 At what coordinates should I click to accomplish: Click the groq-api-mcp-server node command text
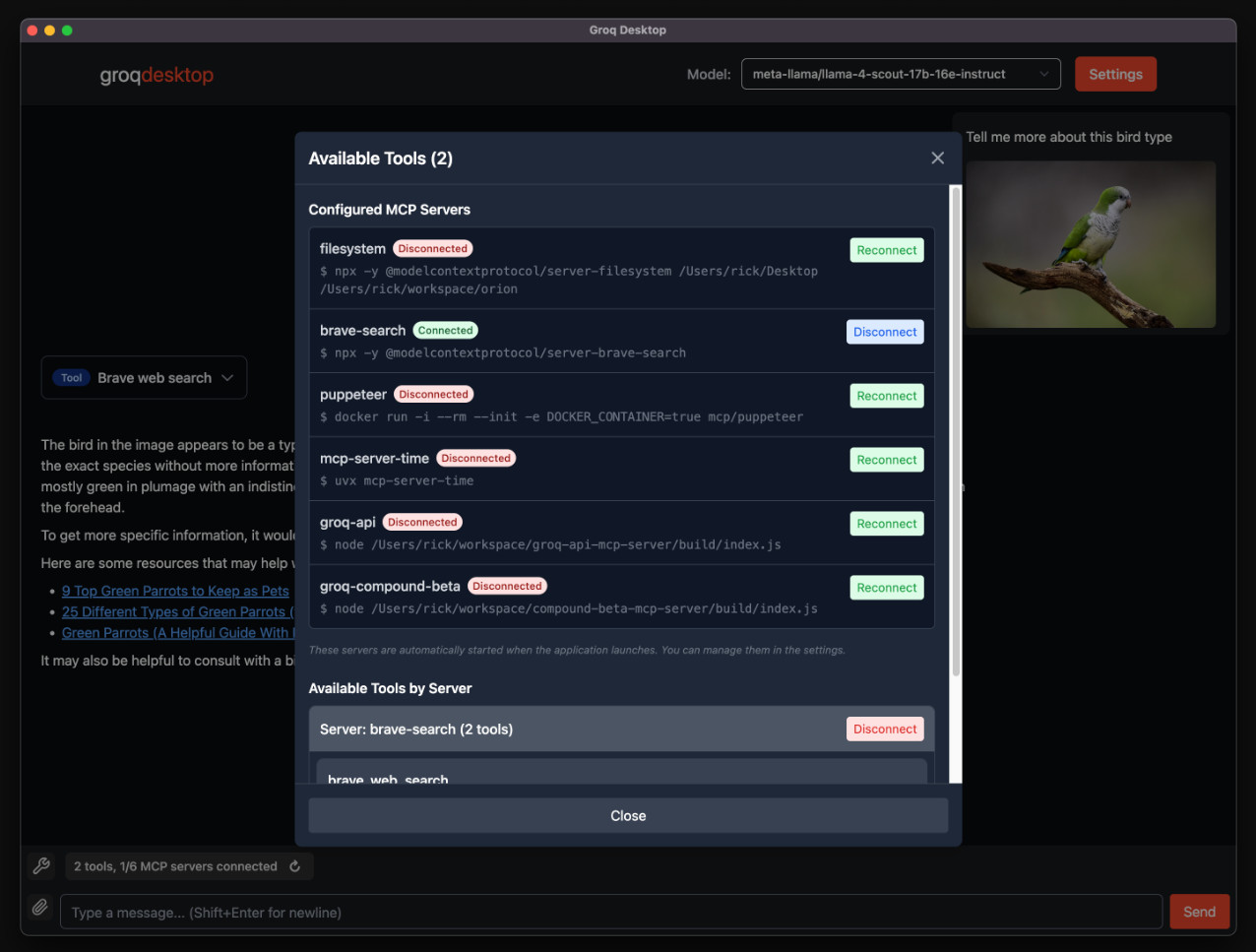(x=550, y=544)
